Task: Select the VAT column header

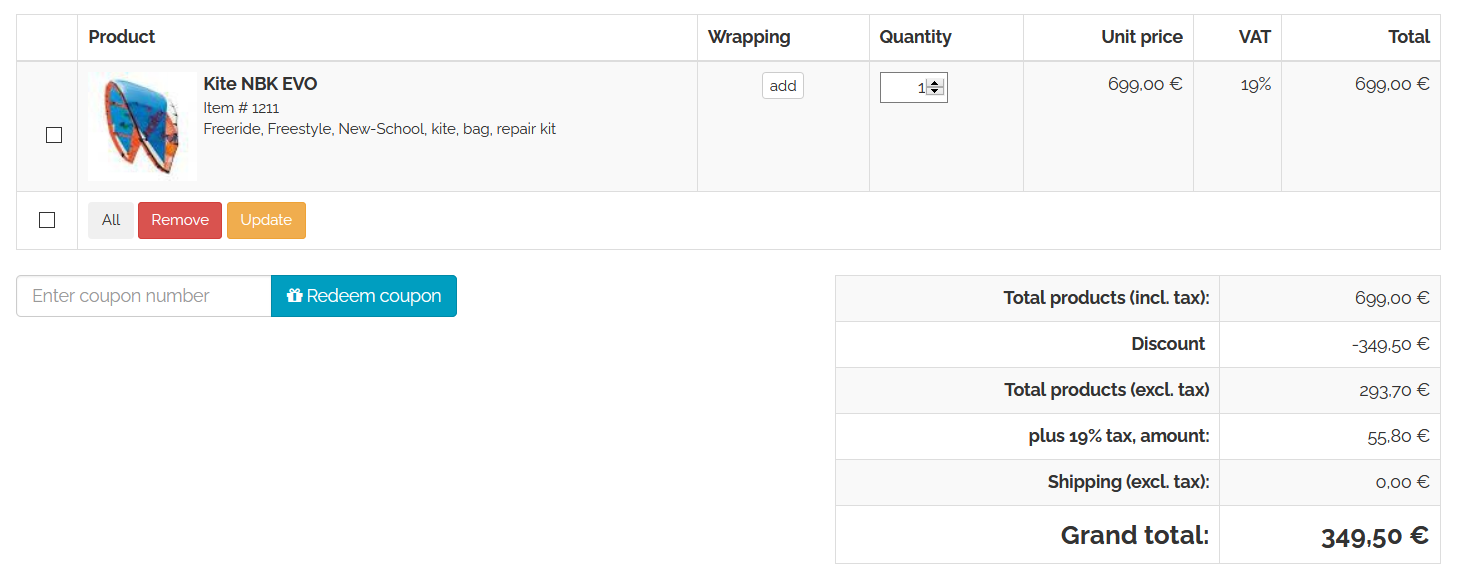Action: click(1254, 37)
